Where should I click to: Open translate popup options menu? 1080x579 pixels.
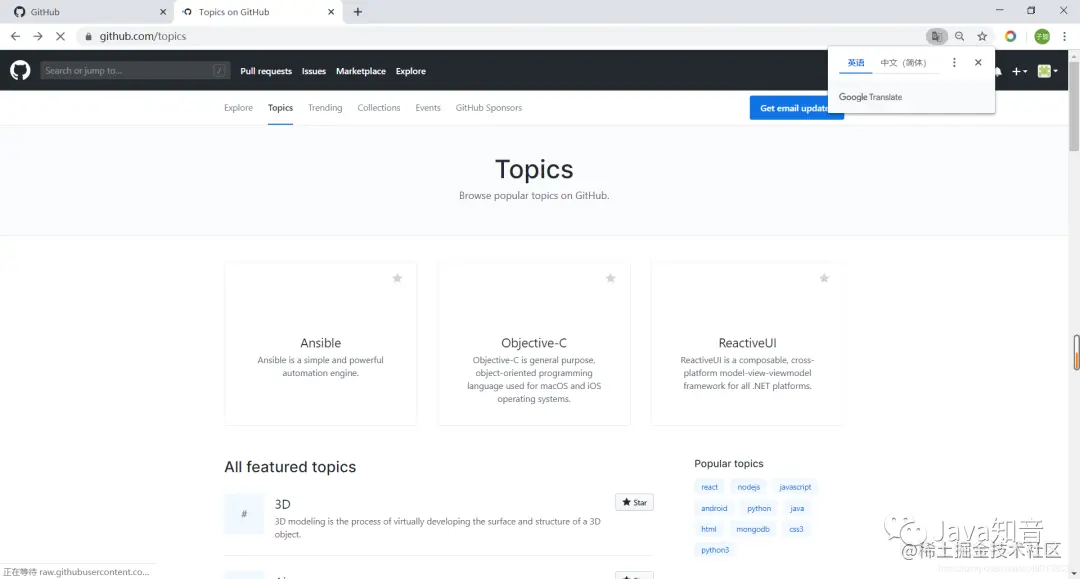(954, 63)
